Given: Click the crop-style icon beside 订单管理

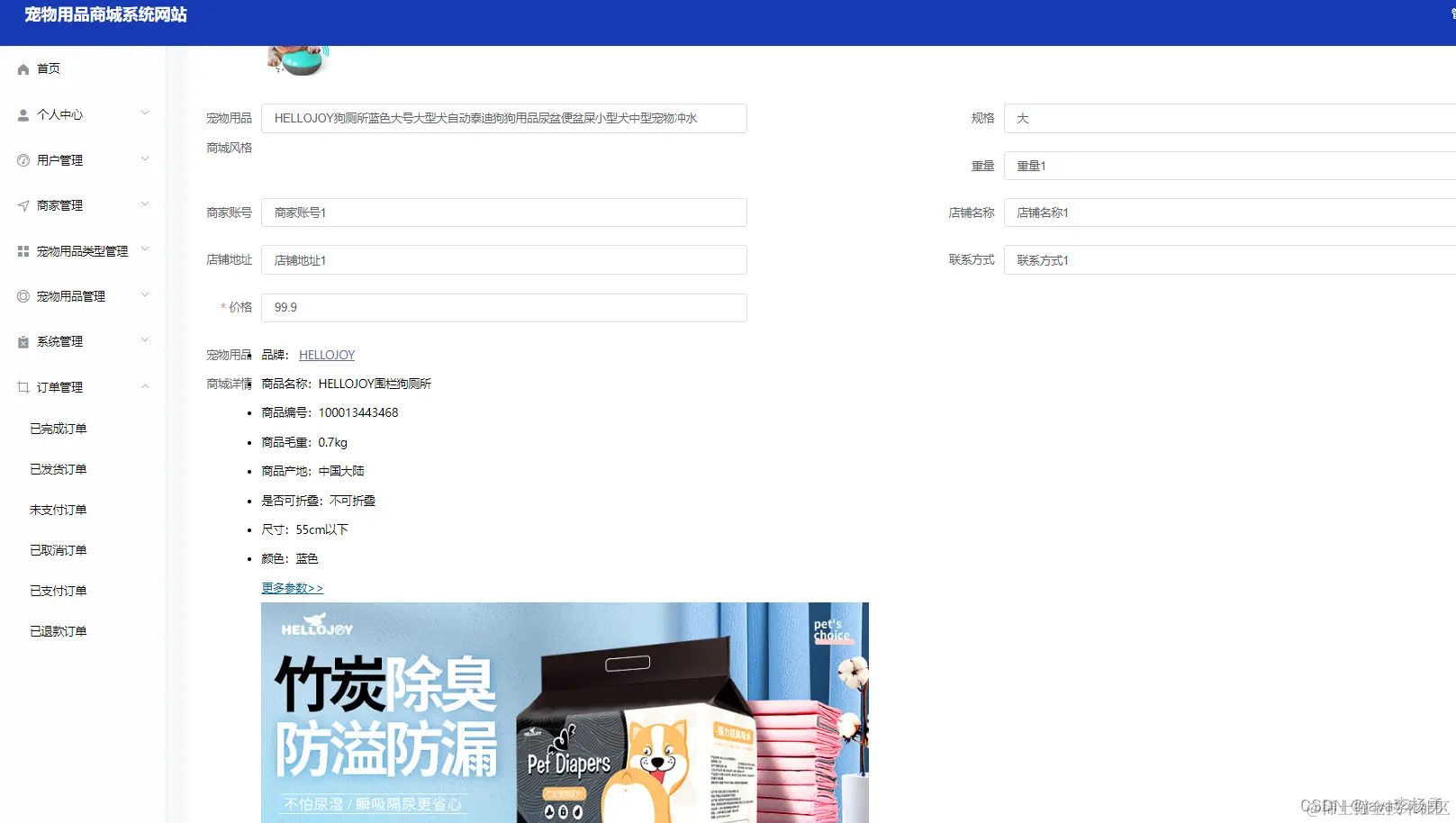Looking at the screenshot, I should pos(23,387).
